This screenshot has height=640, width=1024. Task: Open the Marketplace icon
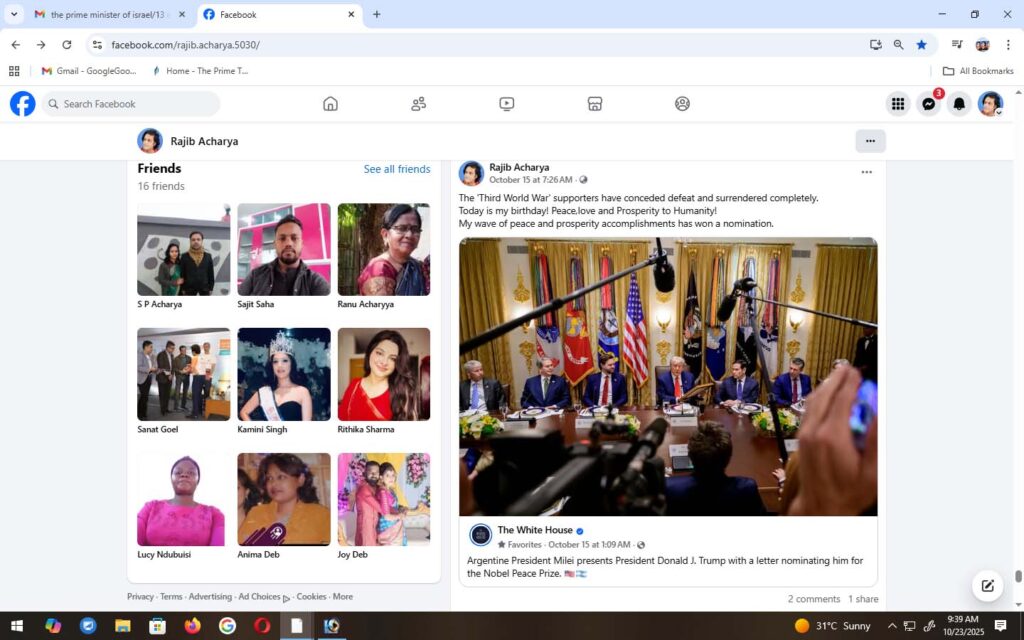click(594, 104)
